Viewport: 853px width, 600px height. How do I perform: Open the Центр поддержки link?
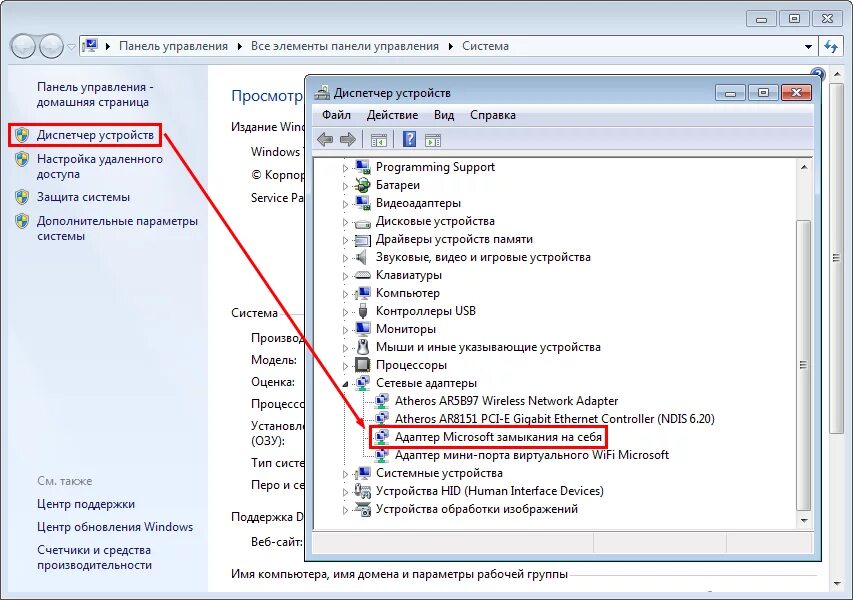86,504
